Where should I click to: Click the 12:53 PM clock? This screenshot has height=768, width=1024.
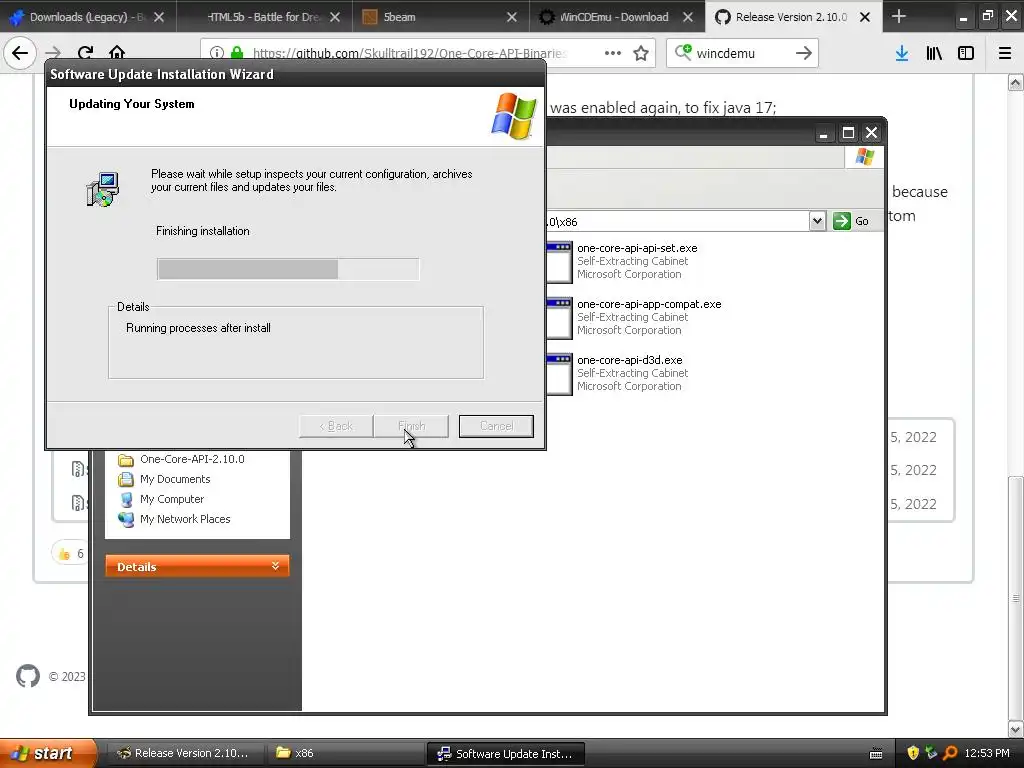coord(987,753)
